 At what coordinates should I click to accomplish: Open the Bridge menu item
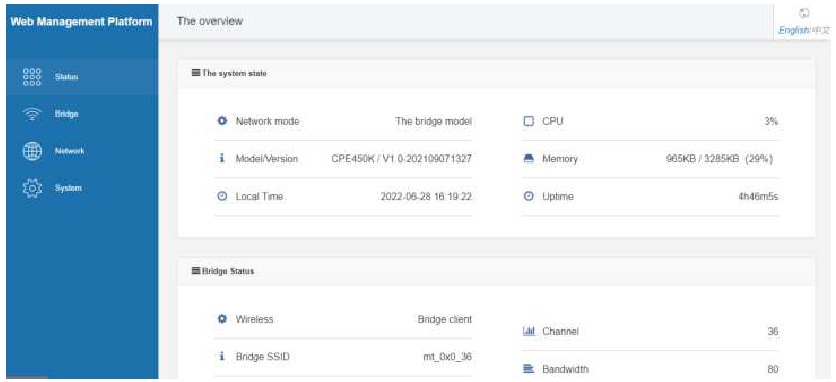(82, 114)
